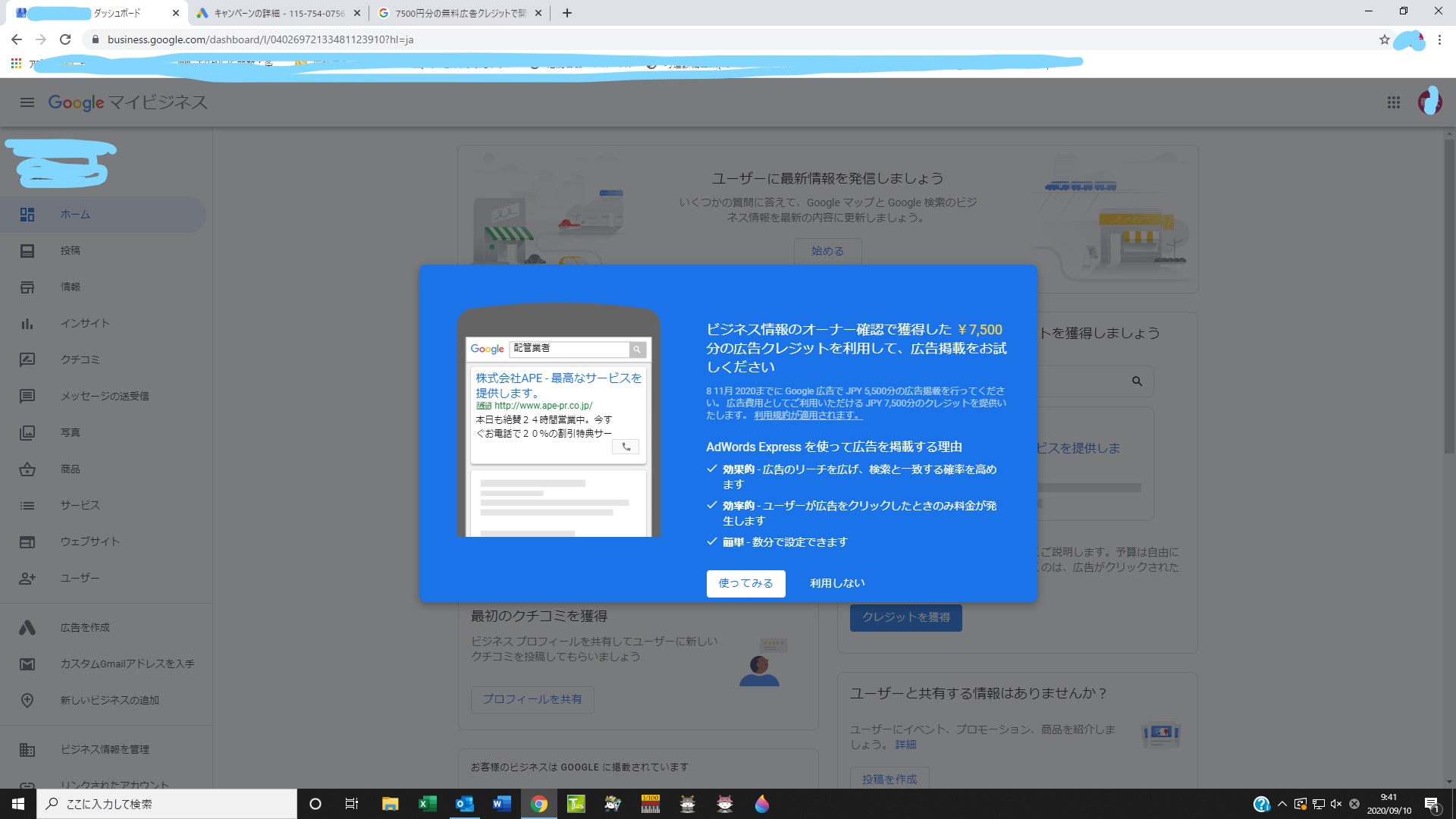Image resolution: width=1456 pixels, height=819 pixels.
Task: Open the Google apps grid launcher
Action: click(x=1394, y=102)
